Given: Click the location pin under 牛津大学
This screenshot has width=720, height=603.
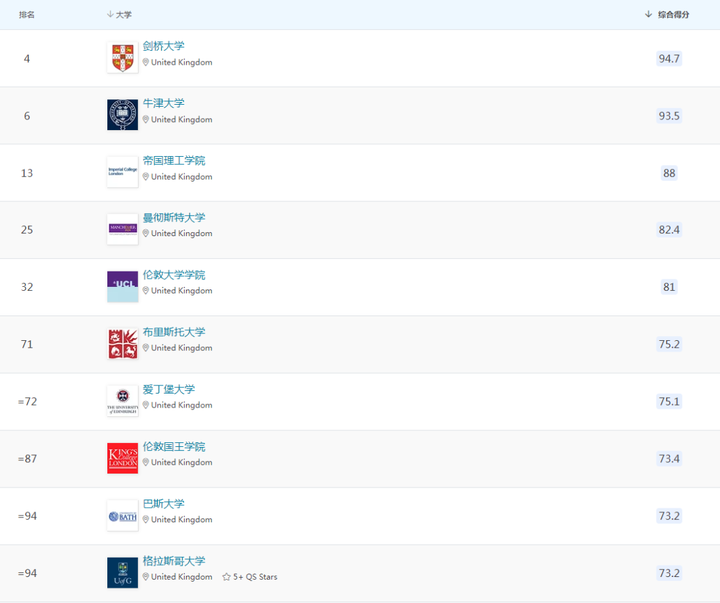Looking at the screenshot, I should 146,119.
